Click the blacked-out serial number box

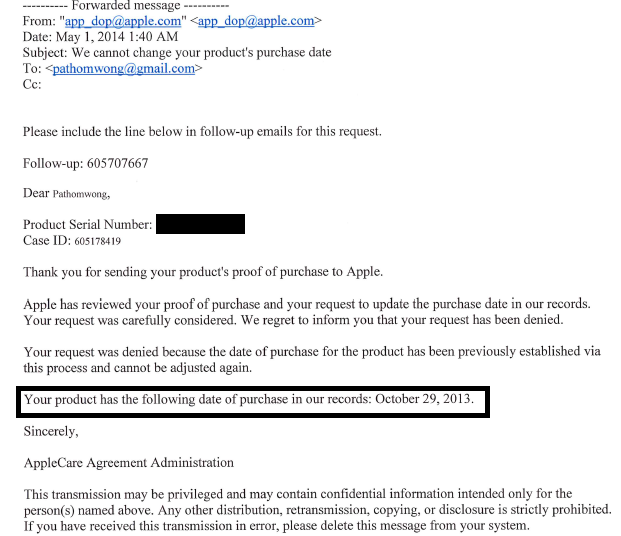coord(200,224)
